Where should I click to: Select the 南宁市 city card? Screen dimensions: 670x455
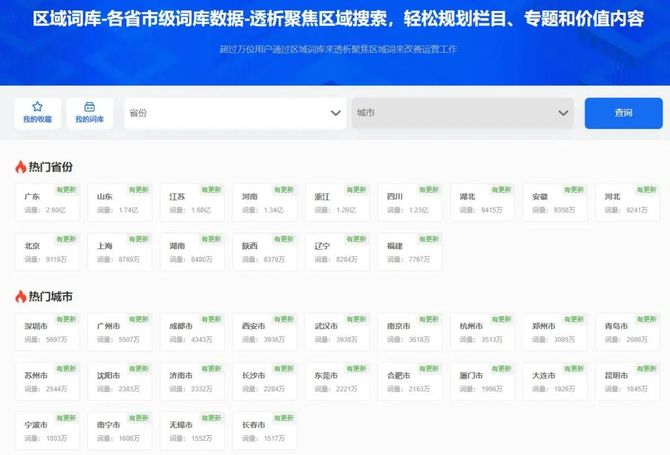click(x=120, y=431)
